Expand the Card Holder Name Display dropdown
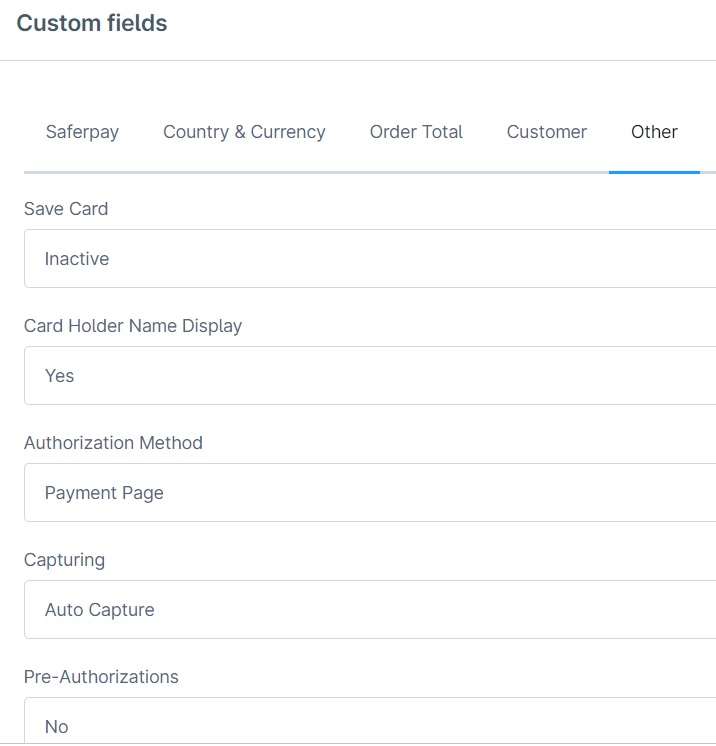The width and height of the screenshot is (716, 746). (x=370, y=376)
